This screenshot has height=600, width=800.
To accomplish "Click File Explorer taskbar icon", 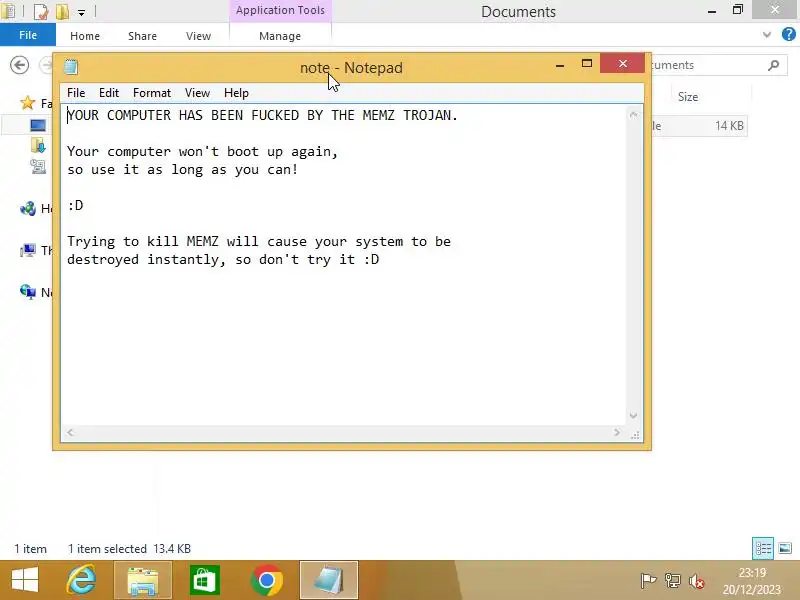I will (x=143, y=580).
